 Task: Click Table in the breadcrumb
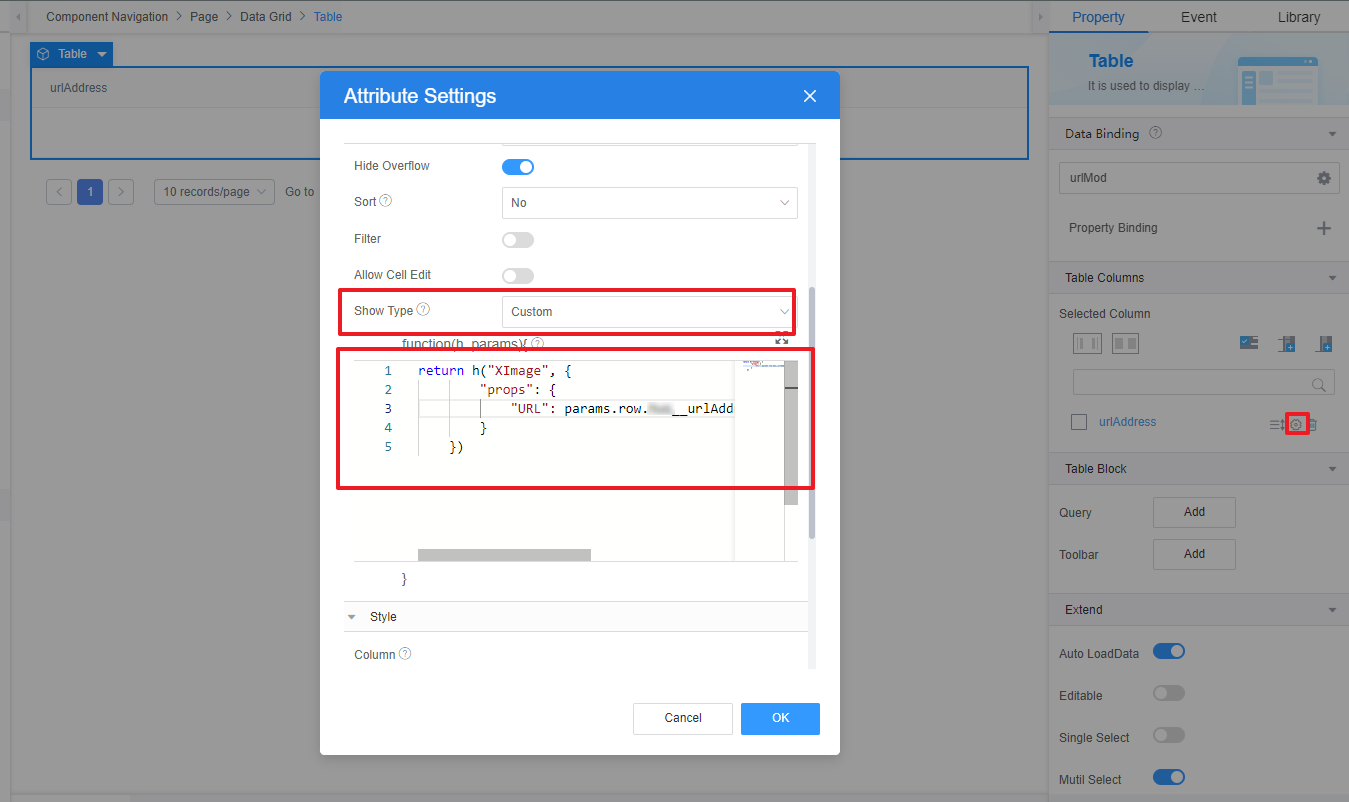(x=328, y=17)
